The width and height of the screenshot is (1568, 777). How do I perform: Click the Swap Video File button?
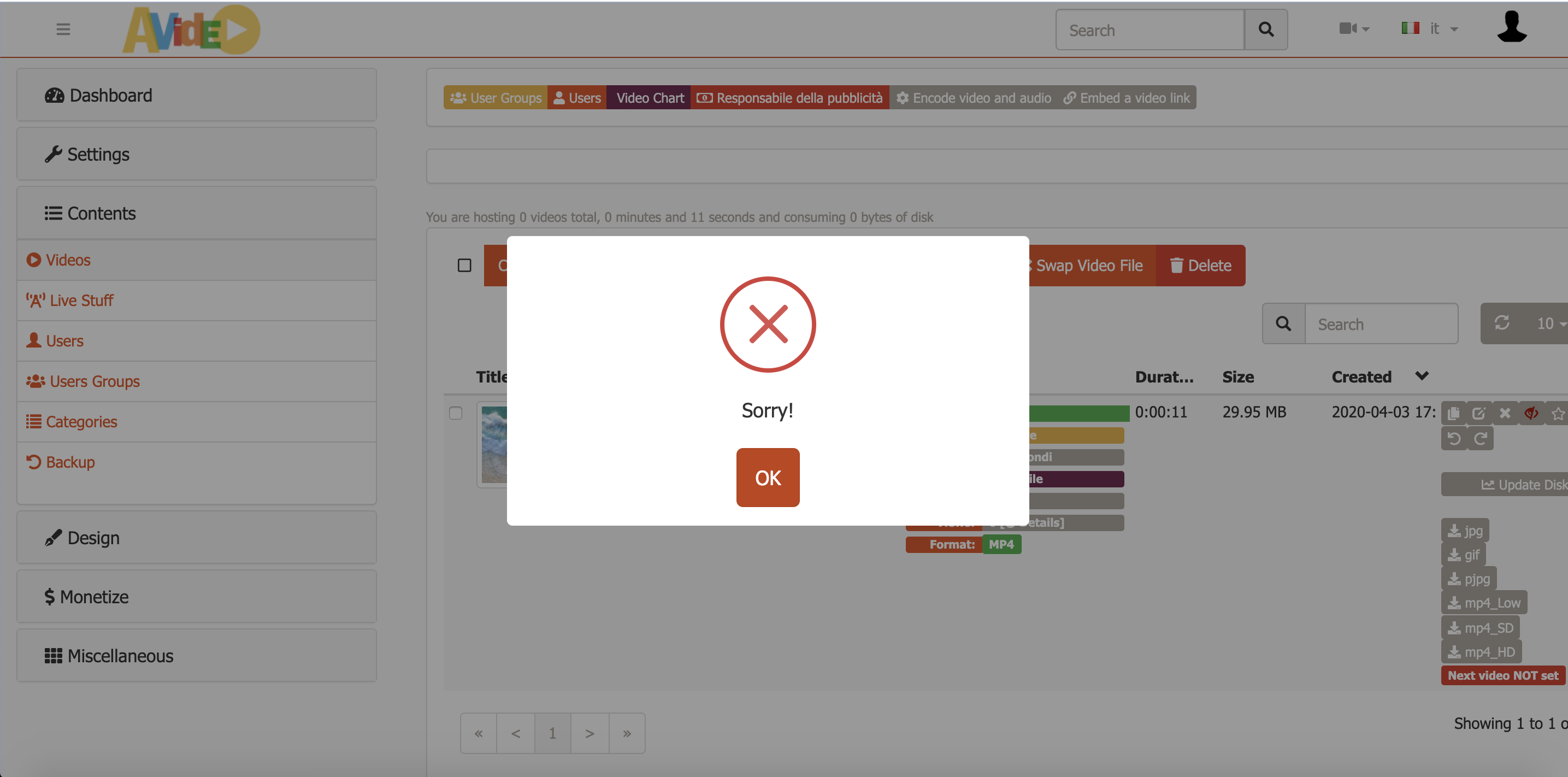pyautogui.click(x=1092, y=266)
